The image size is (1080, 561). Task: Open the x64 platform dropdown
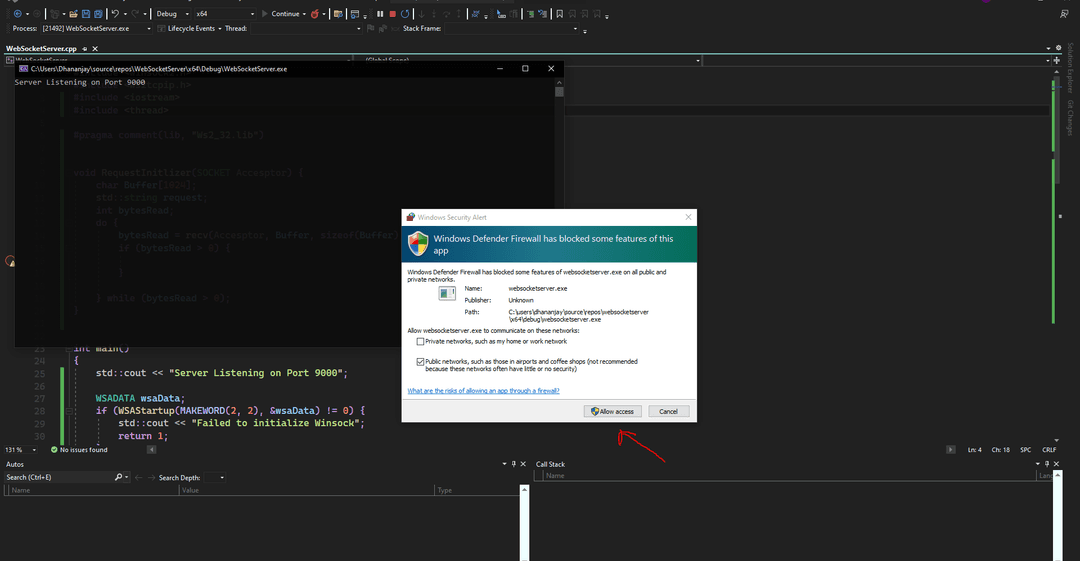(x=225, y=14)
